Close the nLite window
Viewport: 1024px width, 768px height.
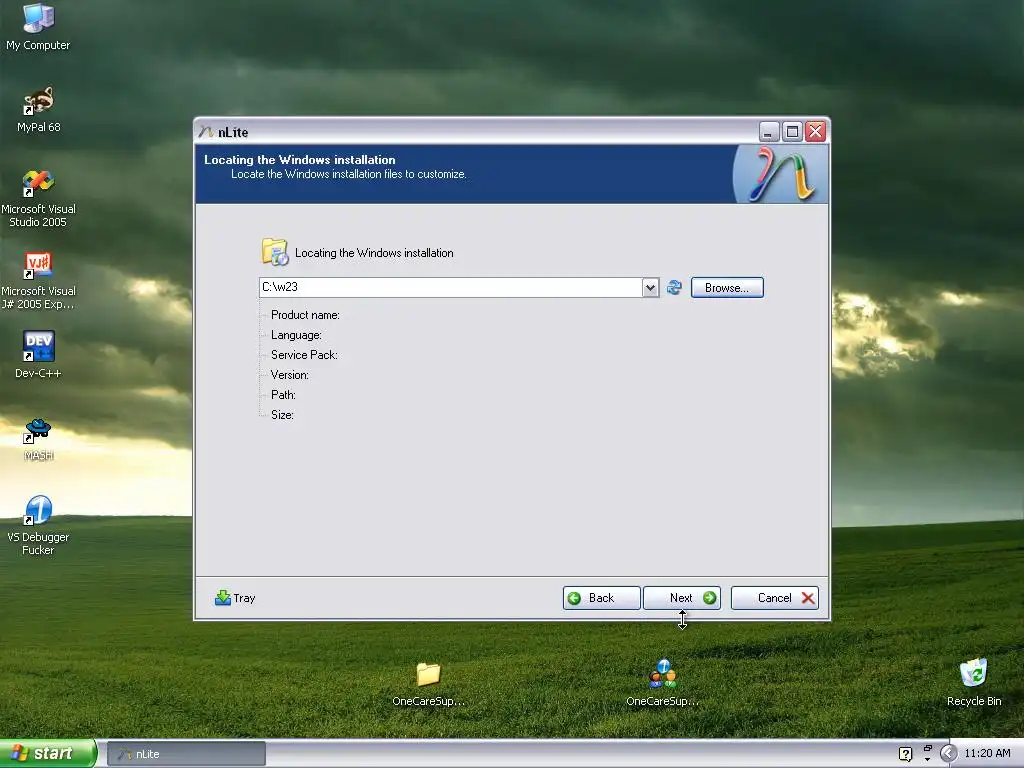[815, 132]
